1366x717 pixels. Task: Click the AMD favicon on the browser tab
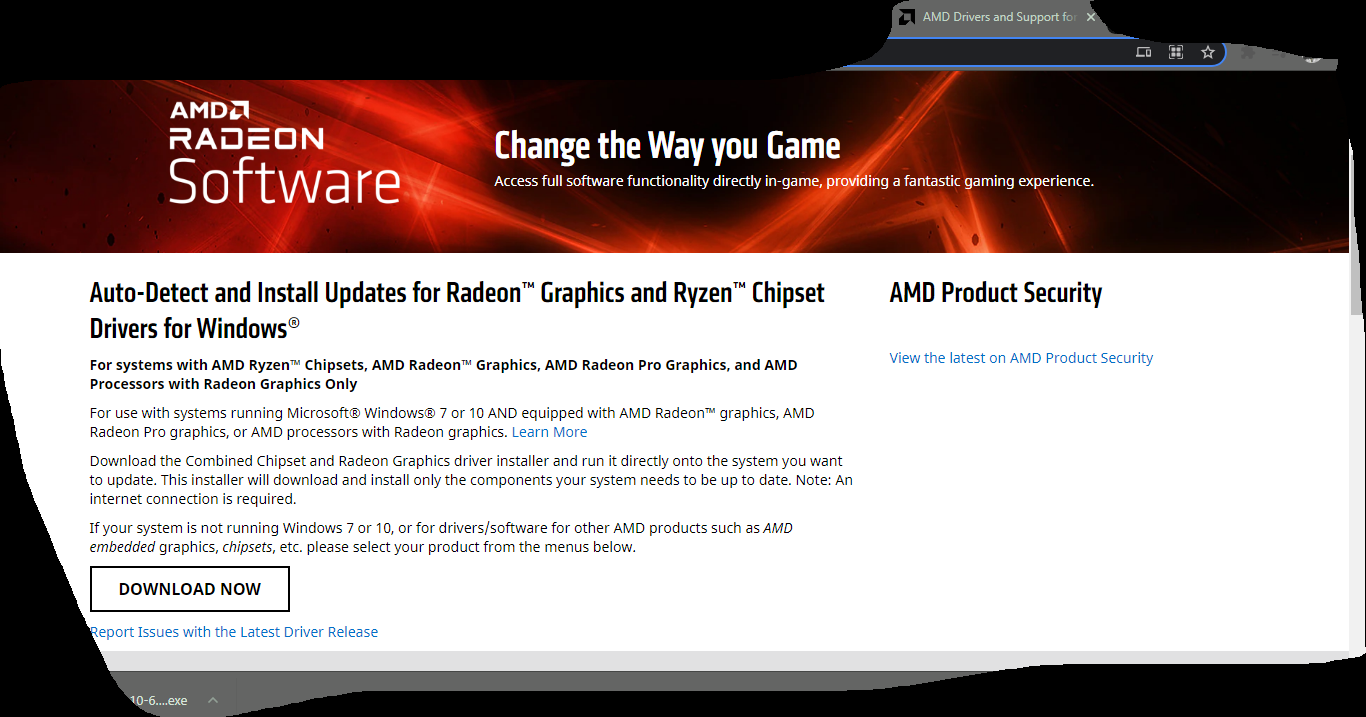point(906,17)
